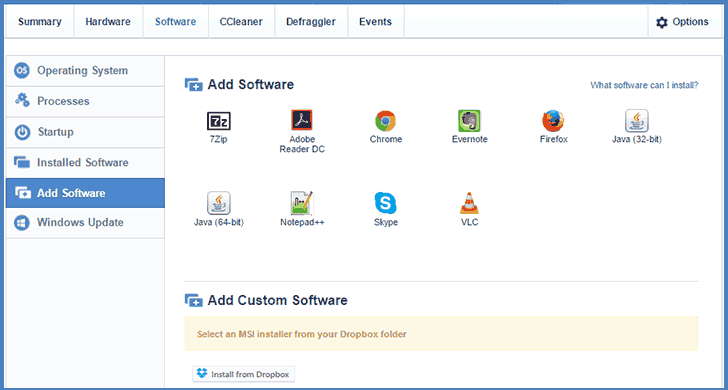Pick the Notepad++ icon
The height and width of the screenshot is (390, 728).
[302, 203]
